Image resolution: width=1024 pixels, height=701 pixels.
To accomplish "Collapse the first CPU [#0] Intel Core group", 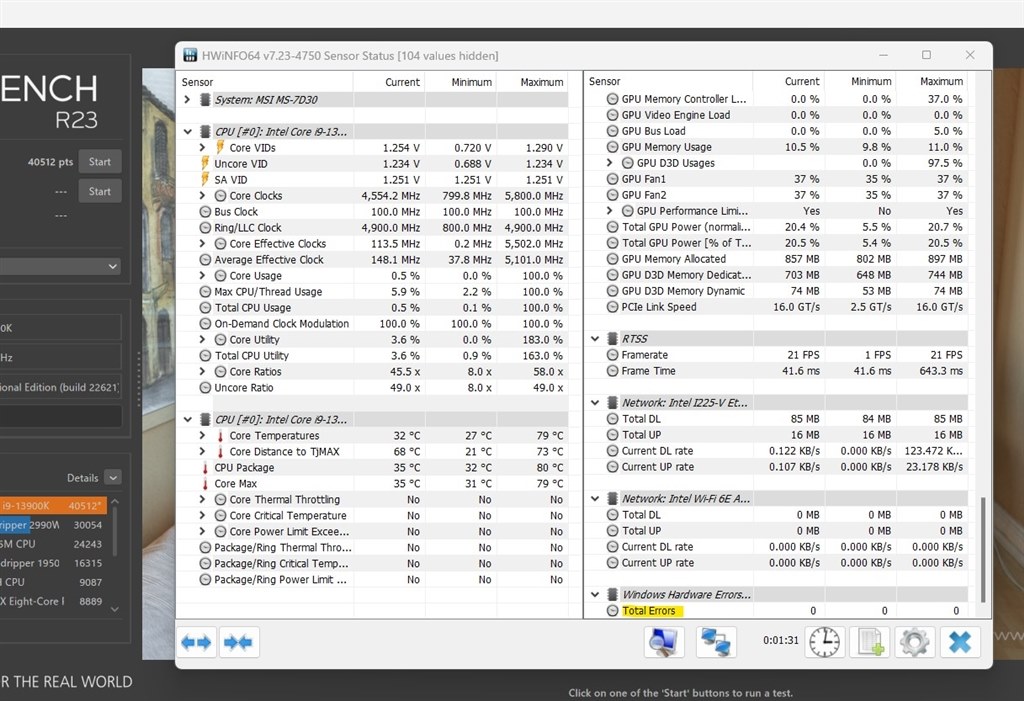I will [187, 131].
